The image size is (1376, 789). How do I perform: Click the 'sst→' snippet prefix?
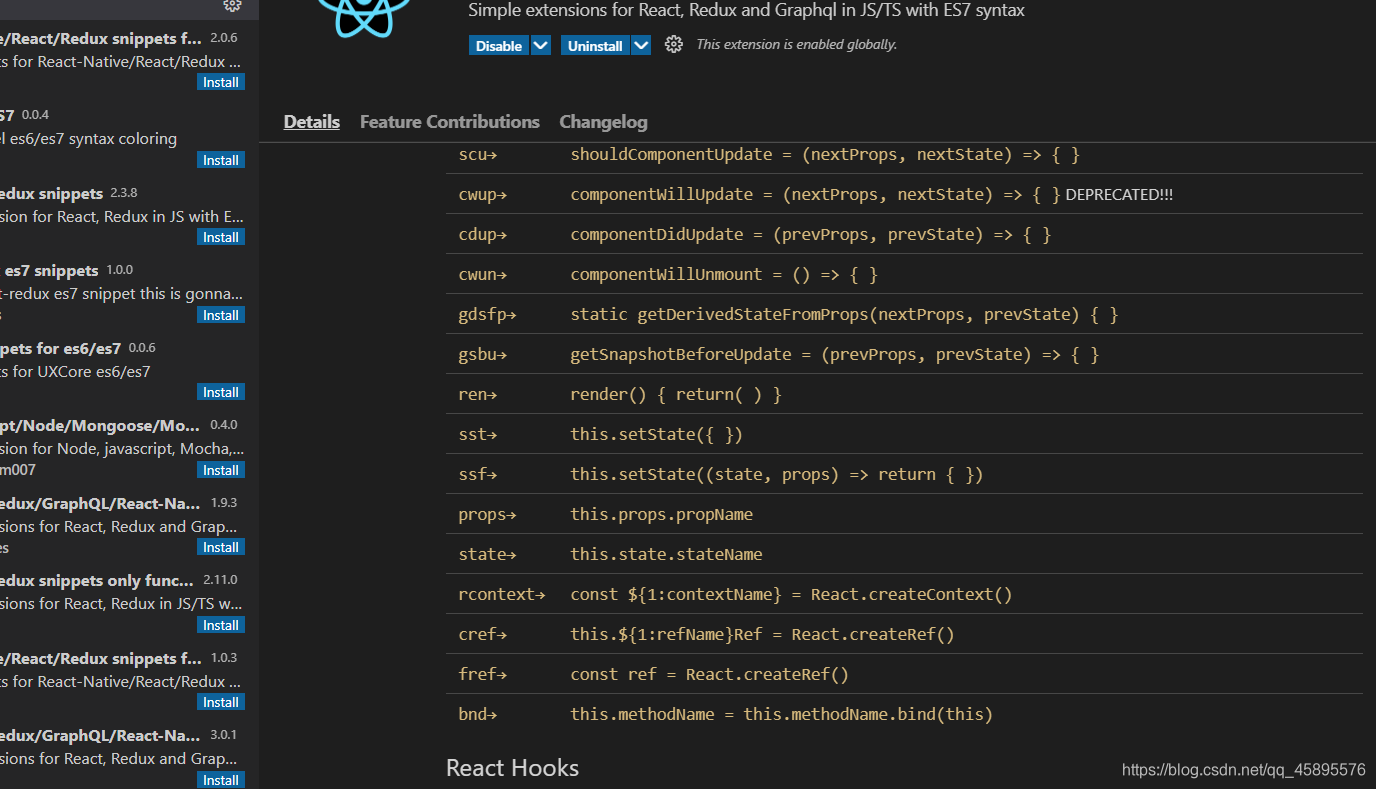coord(478,435)
